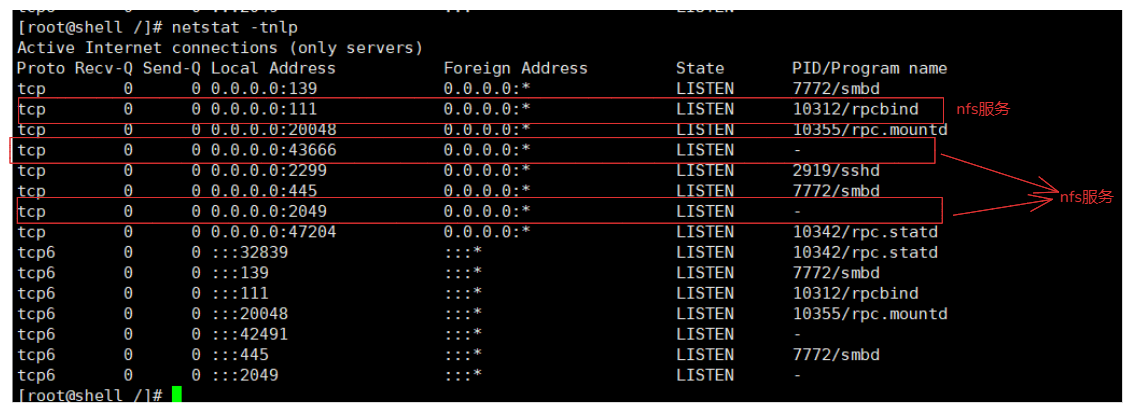The width and height of the screenshot is (1132, 412).
Task: Select tcp6 local address :::445
Action: pos(240,355)
